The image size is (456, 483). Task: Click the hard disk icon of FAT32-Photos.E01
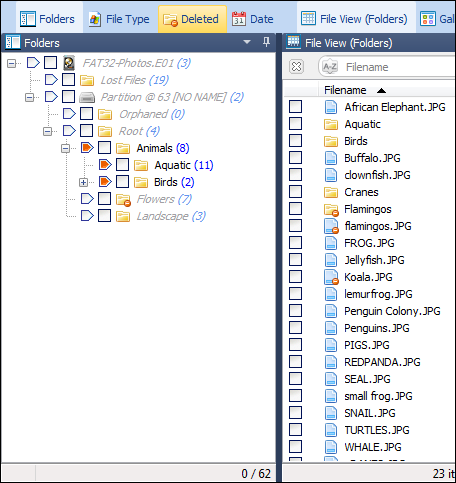tap(68, 63)
